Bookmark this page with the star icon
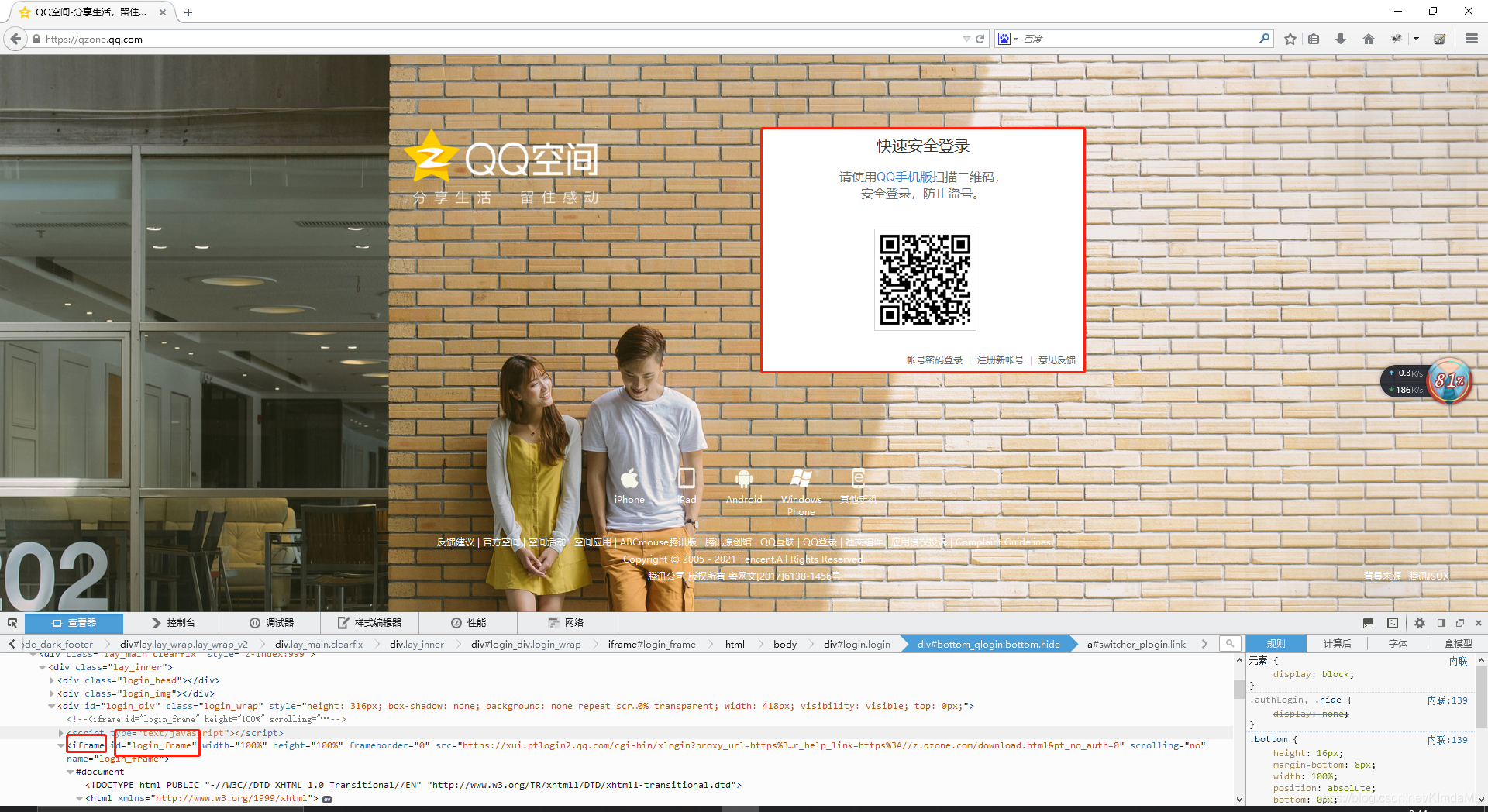 click(x=1290, y=39)
